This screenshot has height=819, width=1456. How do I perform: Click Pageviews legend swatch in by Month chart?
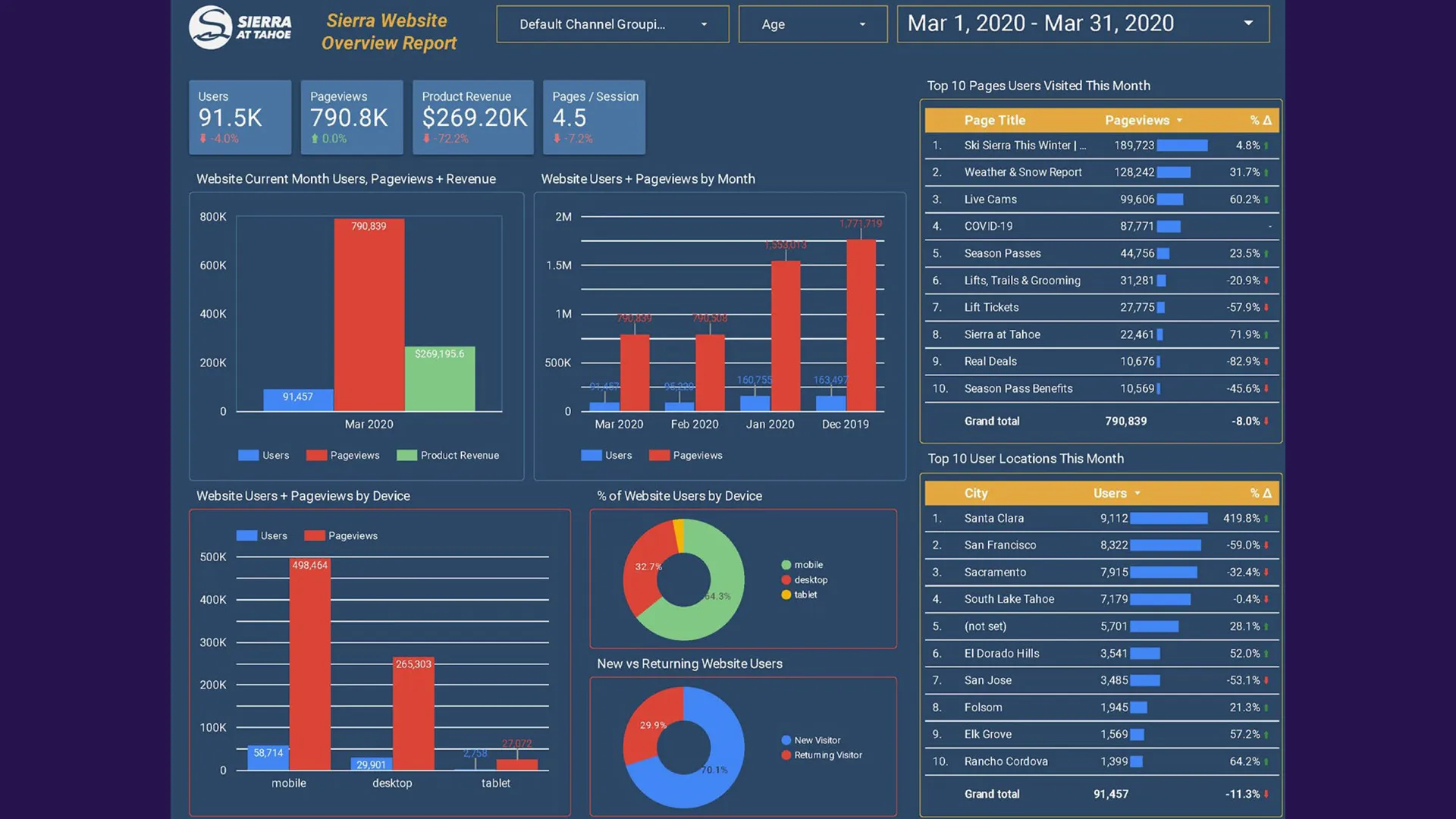[x=660, y=456]
